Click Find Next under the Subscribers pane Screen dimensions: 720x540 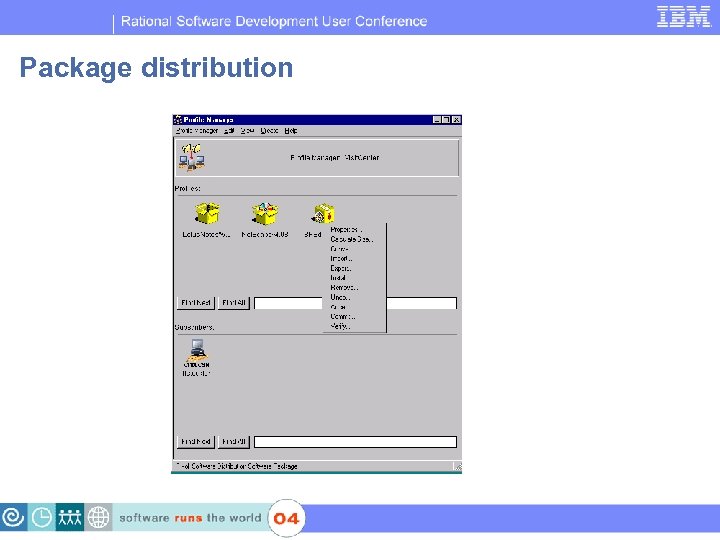click(x=196, y=442)
